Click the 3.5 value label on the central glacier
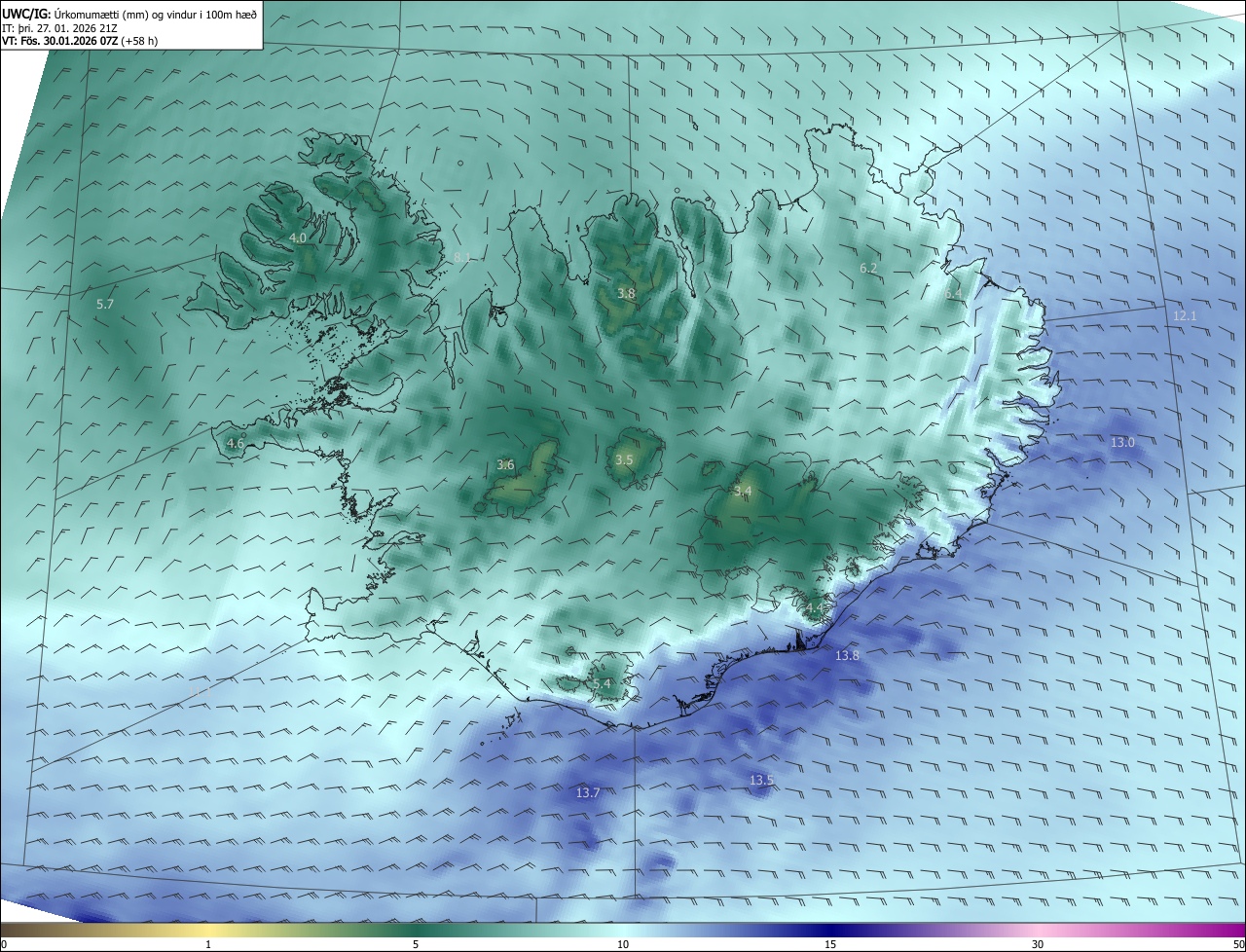Viewport: 1246px width, 952px height. (x=624, y=459)
